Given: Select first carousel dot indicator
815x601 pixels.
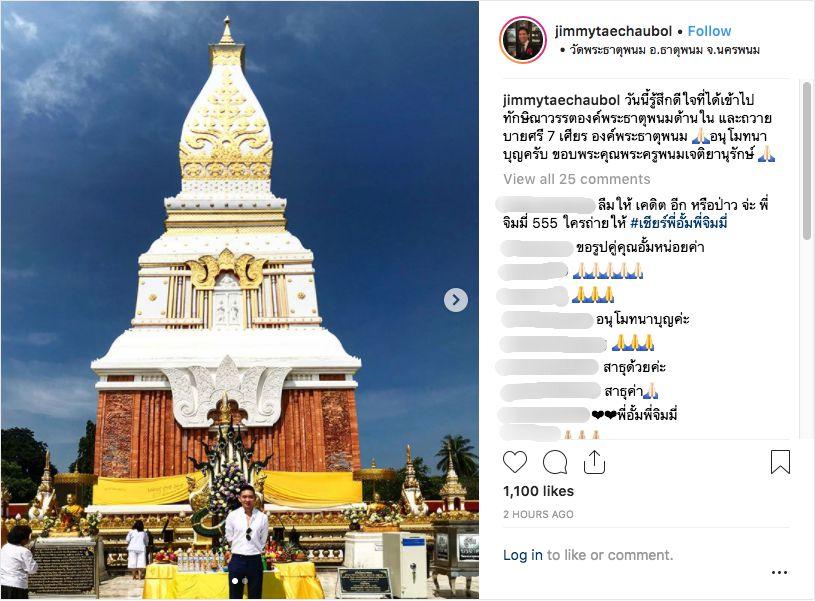Looking at the screenshot, I should (235, 581).
